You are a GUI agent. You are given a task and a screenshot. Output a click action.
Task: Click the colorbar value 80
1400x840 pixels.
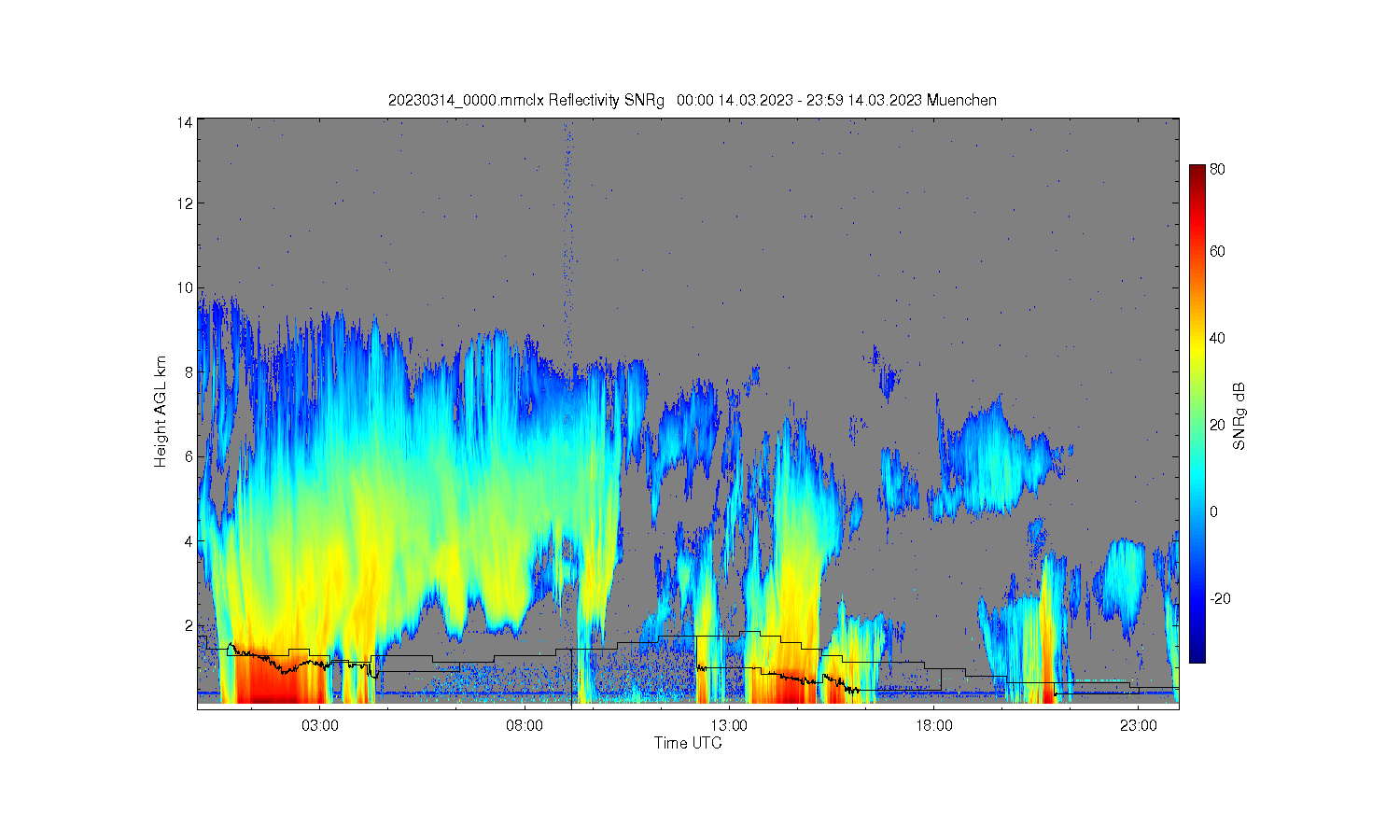tap(1217, 170)
